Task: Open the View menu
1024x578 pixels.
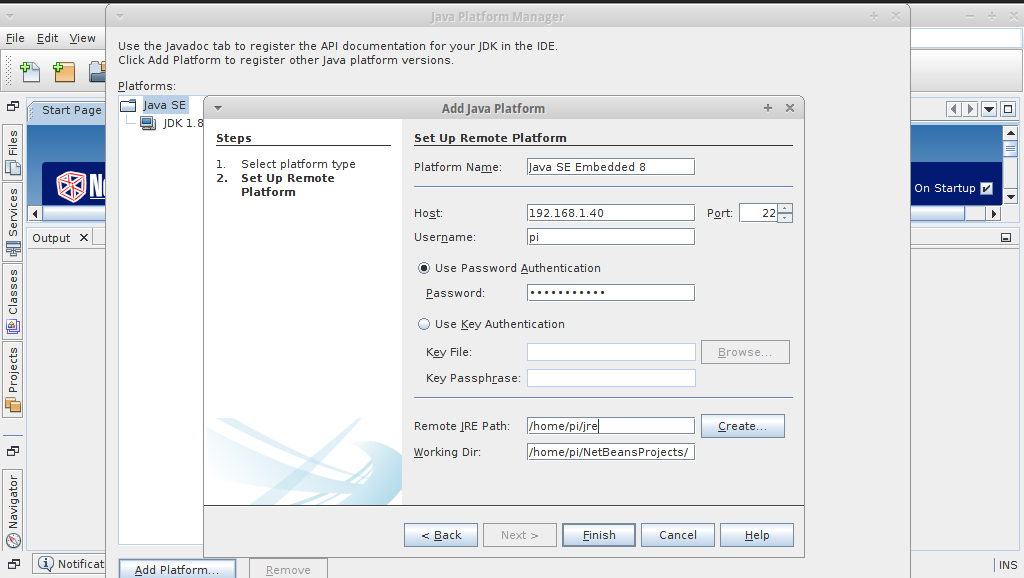Action: (82, 37)
